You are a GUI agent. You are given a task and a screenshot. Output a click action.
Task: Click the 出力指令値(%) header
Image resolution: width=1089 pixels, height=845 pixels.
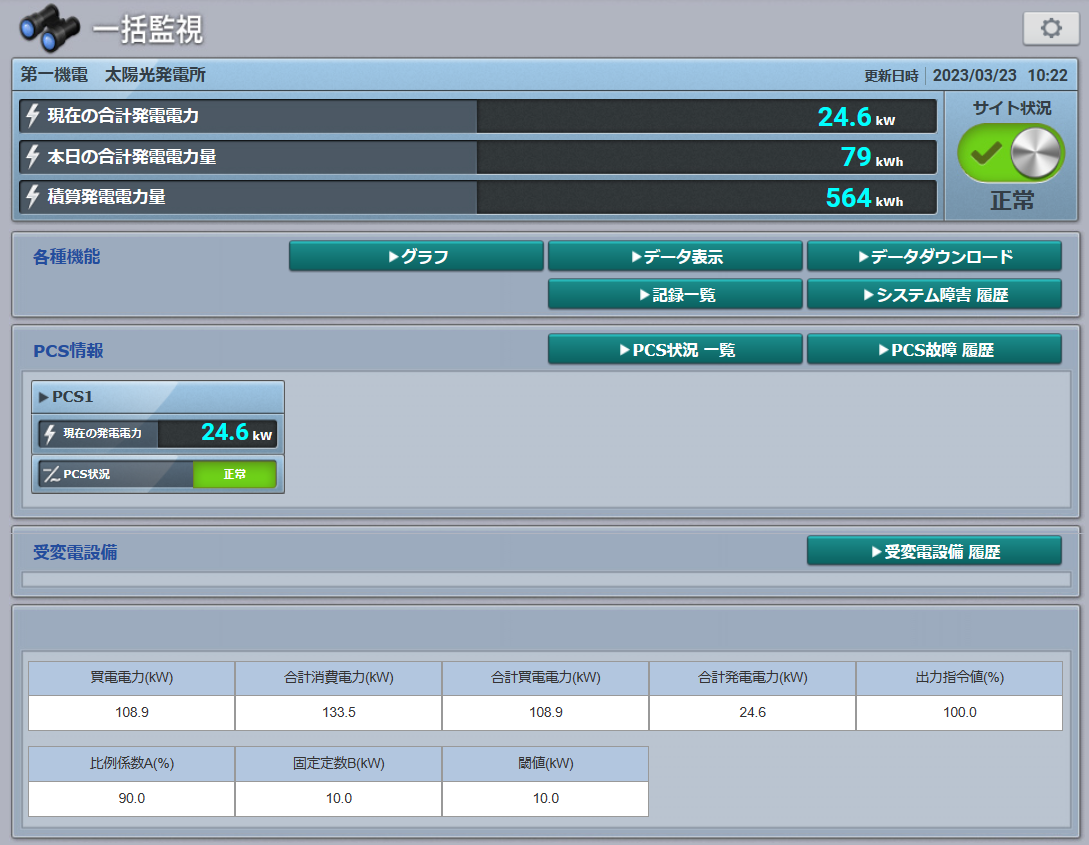[959, 678]
